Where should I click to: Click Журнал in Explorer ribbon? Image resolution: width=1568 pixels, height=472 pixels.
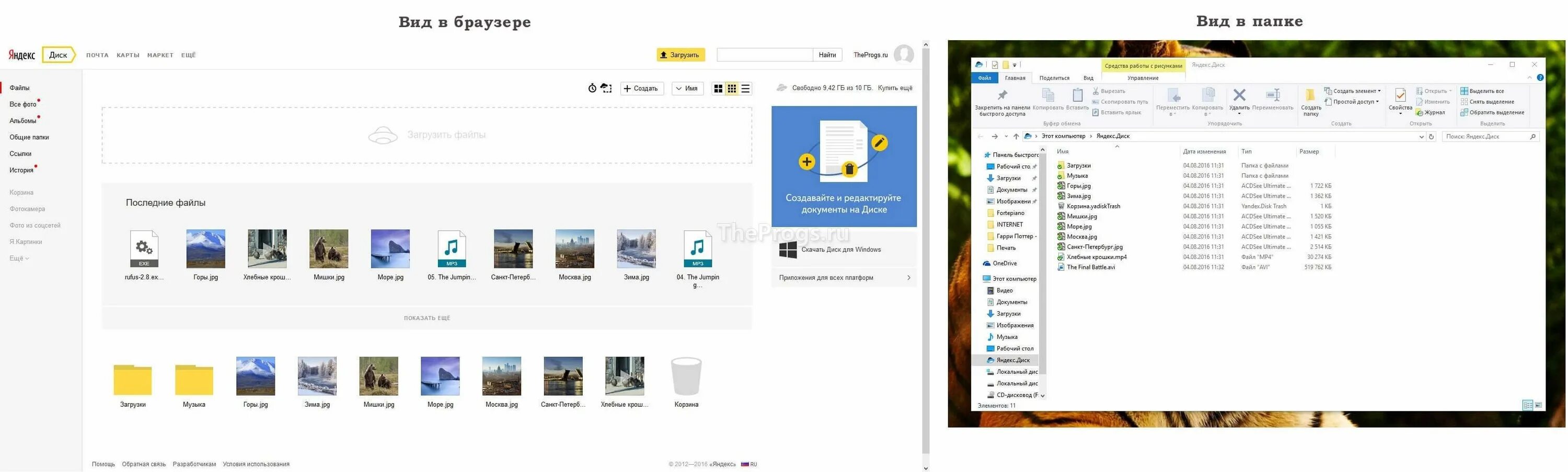tap(1431, 112)
